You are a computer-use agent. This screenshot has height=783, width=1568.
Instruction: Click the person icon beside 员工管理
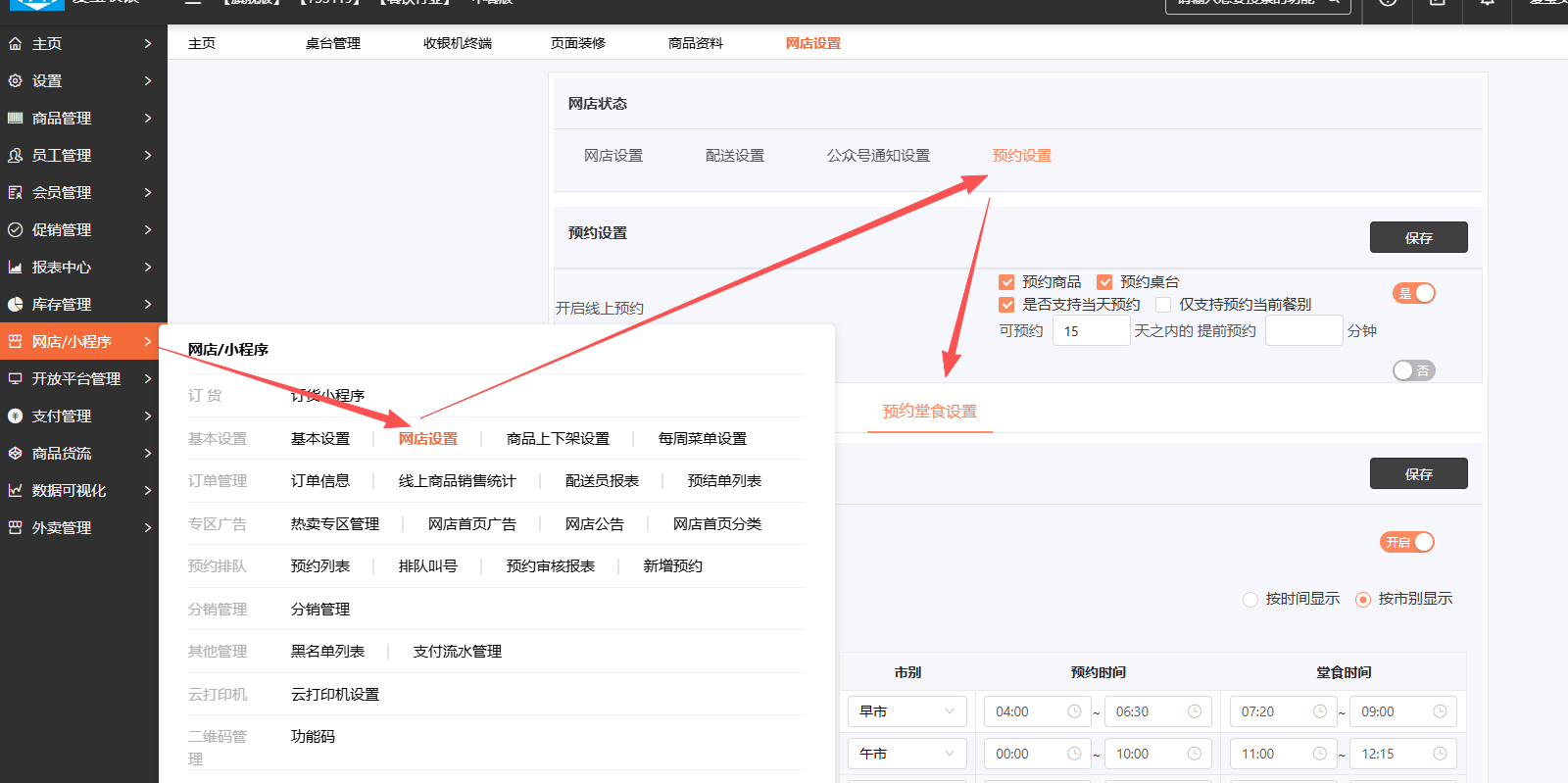tap(15, 156)
